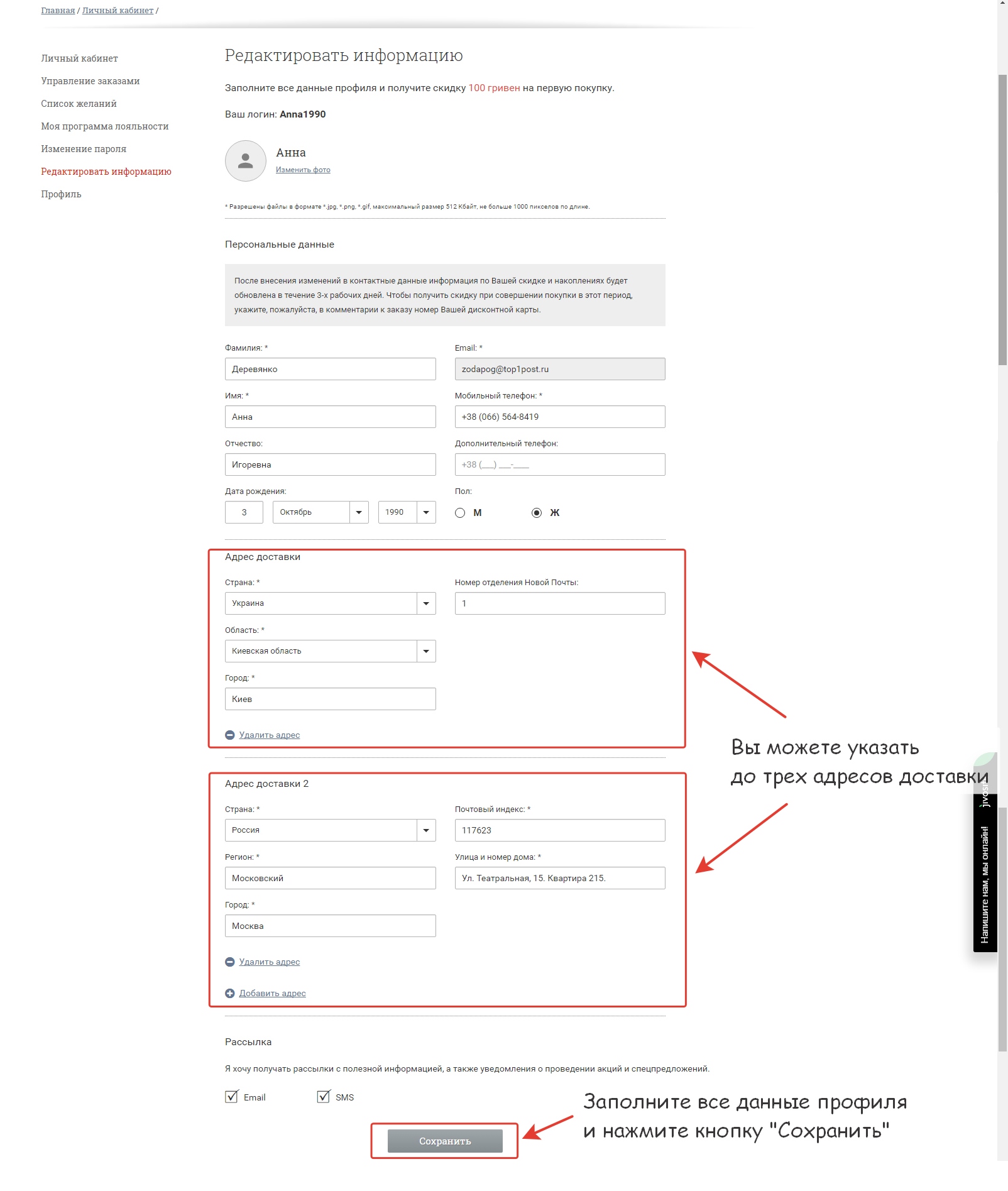This screenshot has height=1191, width=1008.
Task: Click the Отчество field with Игоревна
Action: coord(330,464)
